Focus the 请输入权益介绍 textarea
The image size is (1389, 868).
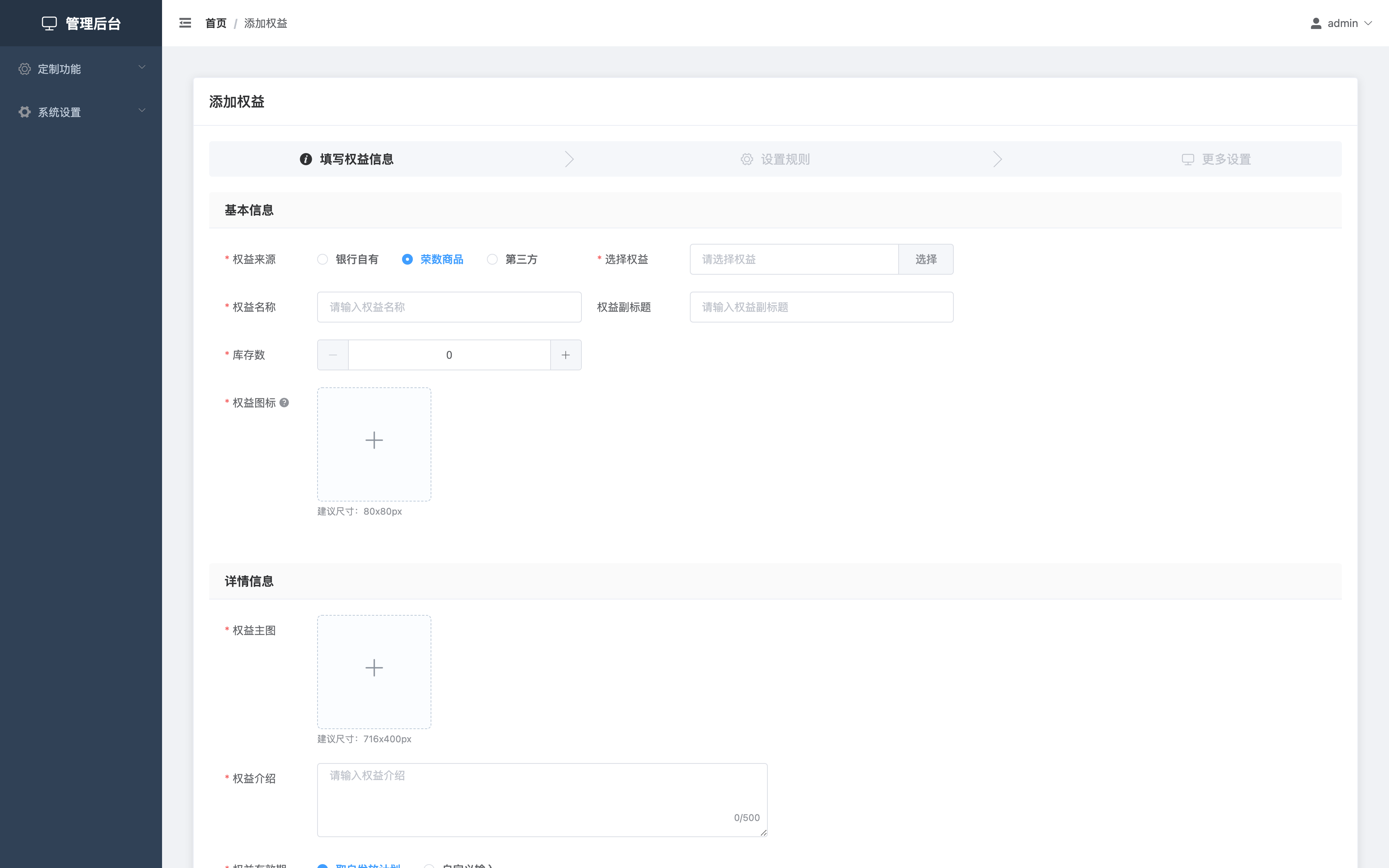pyautogui.click(x=542, y=800)
